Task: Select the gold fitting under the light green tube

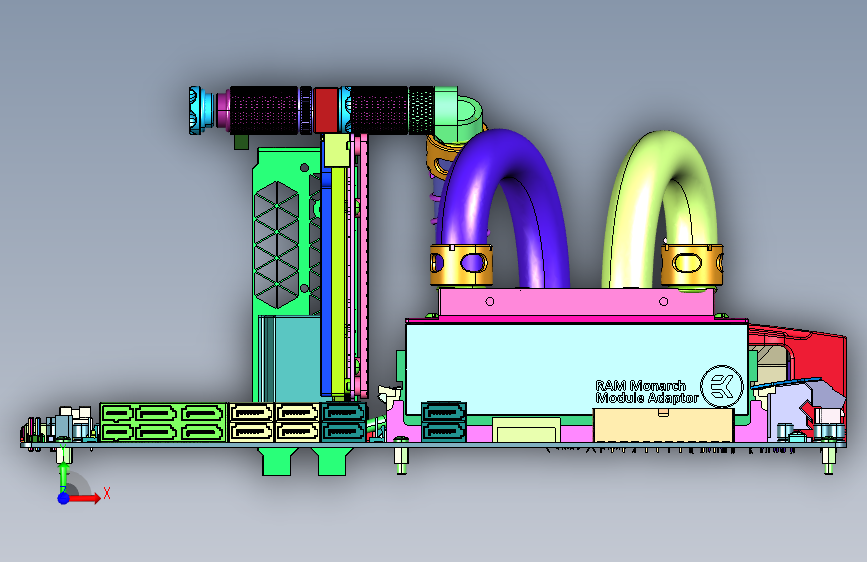Action: pos(692,264)
